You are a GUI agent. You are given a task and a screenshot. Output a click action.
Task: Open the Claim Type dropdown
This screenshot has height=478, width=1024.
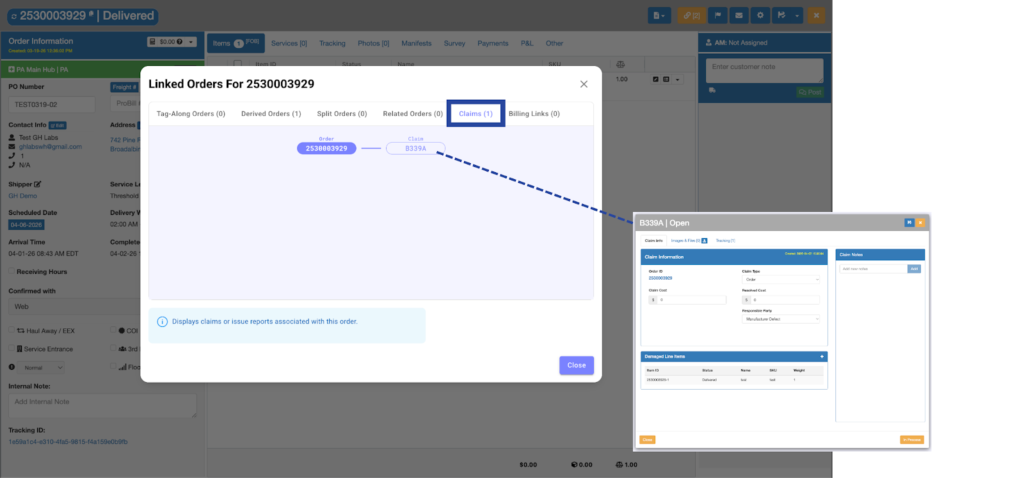click(780, 279)
